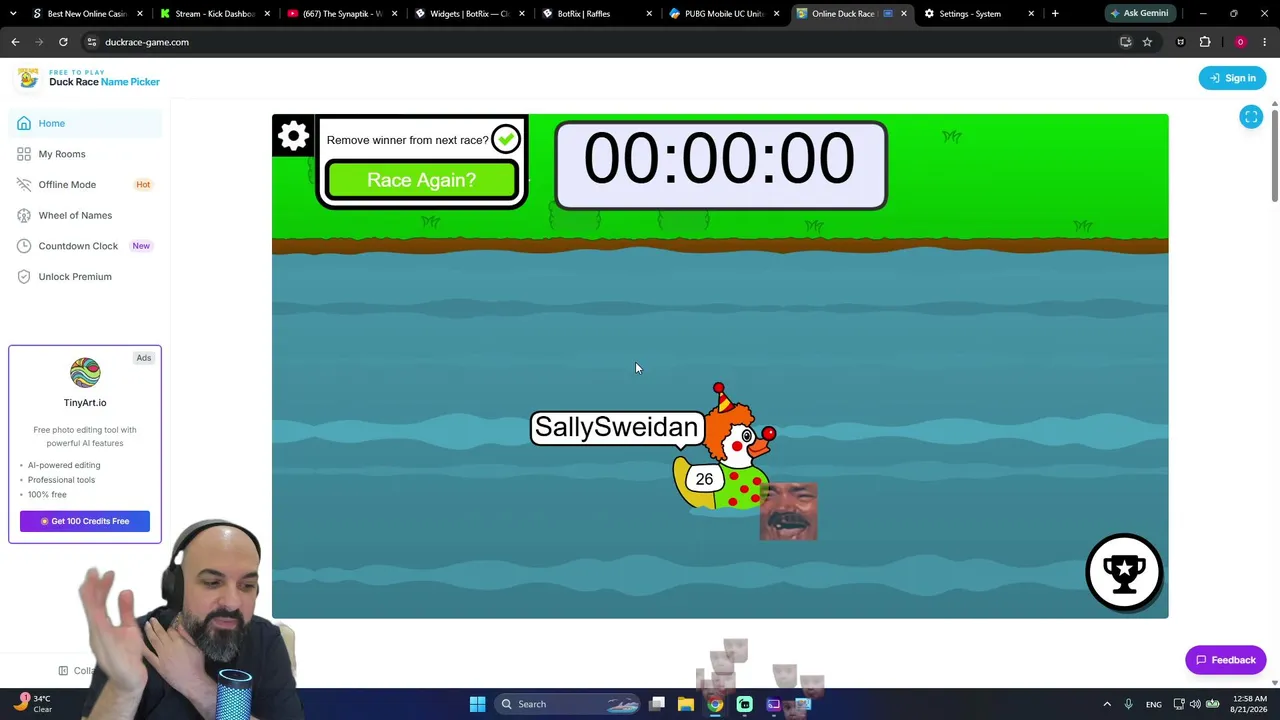1280x720 pixels.
Task: Close the Online Duck Race tab
Action: tap(904, 14)
